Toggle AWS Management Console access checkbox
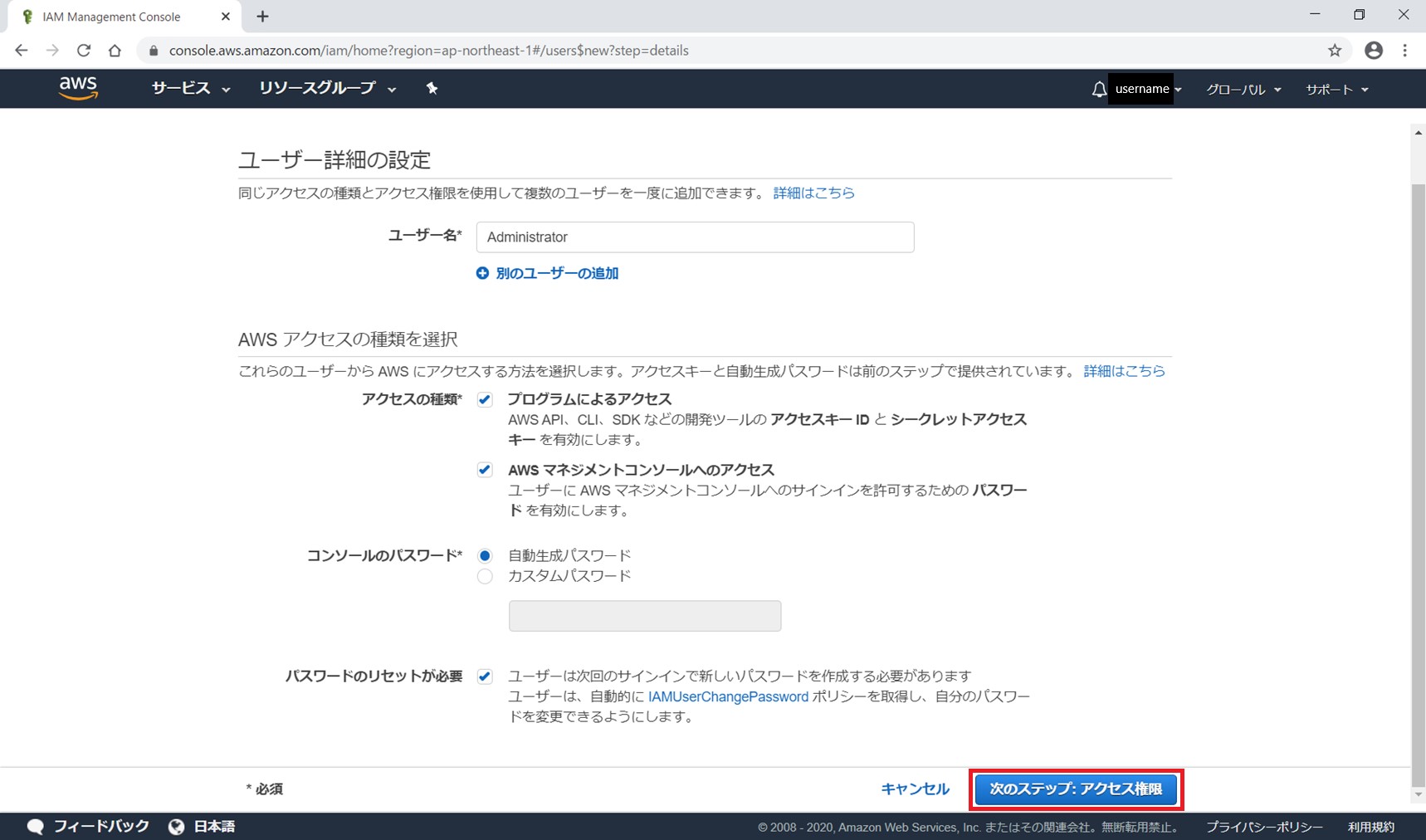This screenshot has height=840, width=1426. [485, 470]
